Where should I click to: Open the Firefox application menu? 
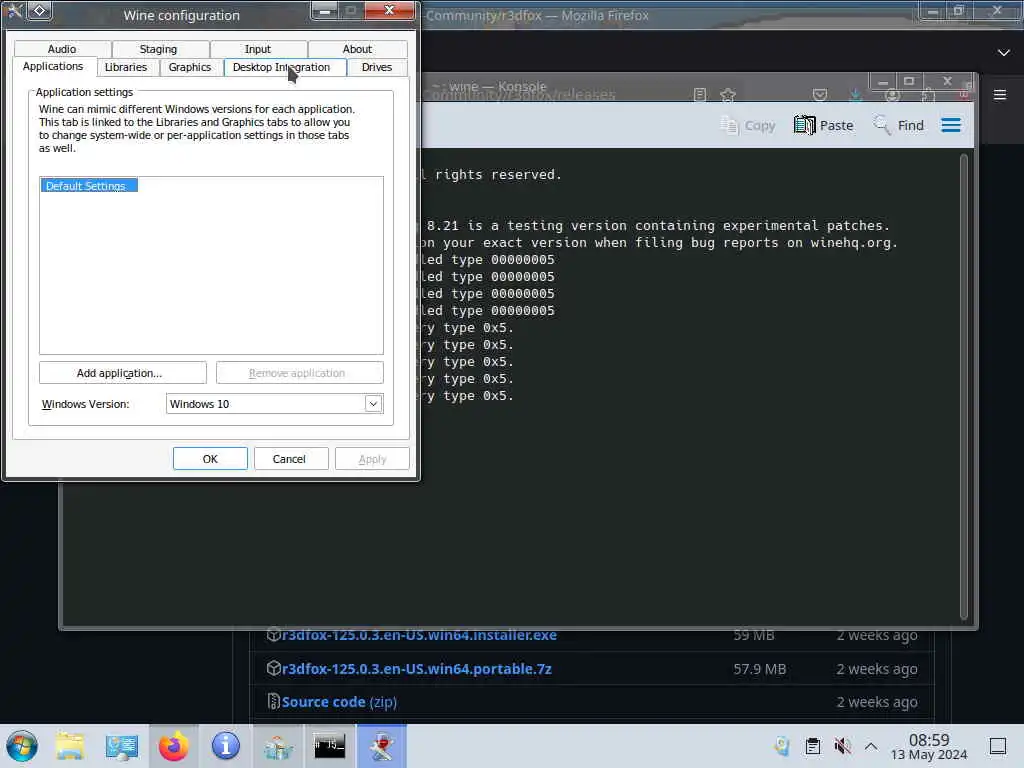pos(1000,95)
